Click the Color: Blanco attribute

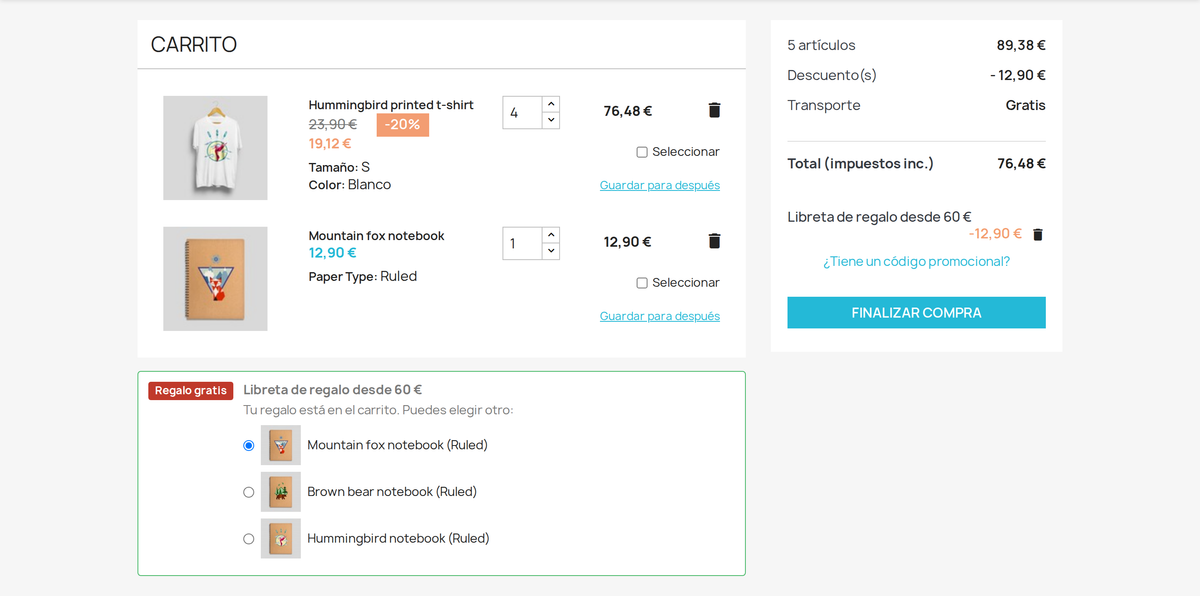click(350, 185)
